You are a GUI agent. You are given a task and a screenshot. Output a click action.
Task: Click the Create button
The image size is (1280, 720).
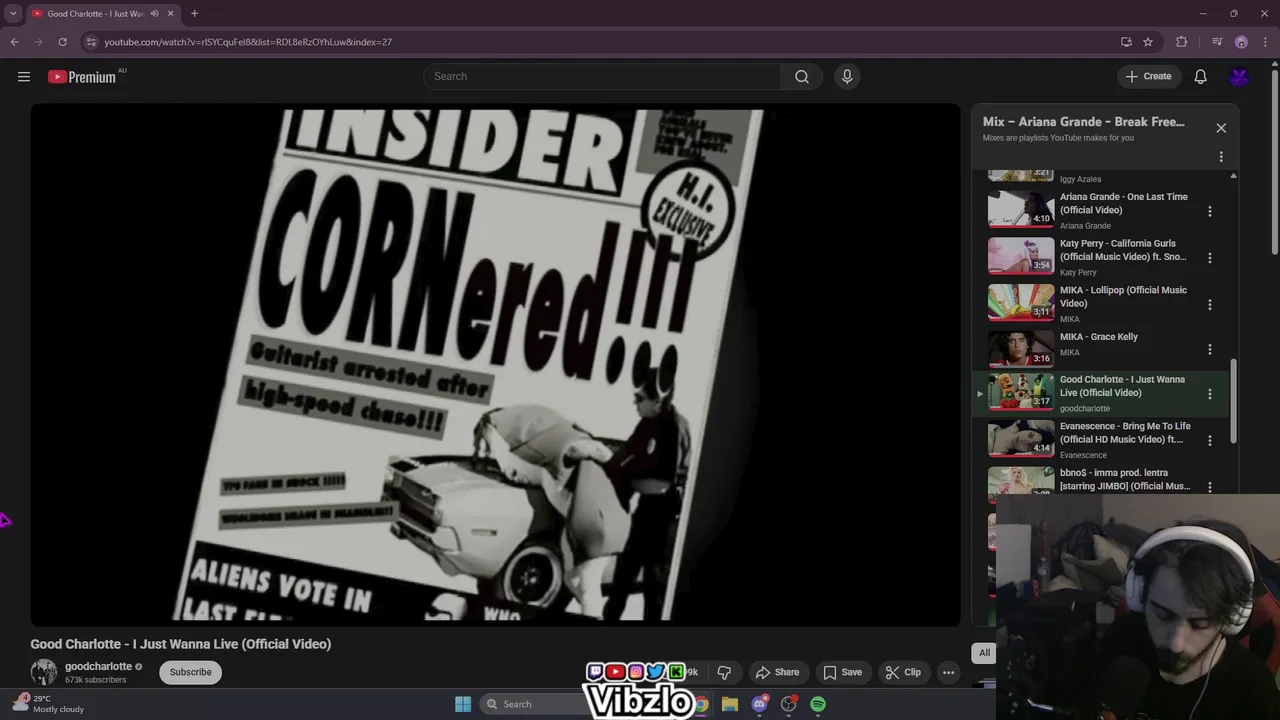pyautogui.click(x=1148, y=76)
